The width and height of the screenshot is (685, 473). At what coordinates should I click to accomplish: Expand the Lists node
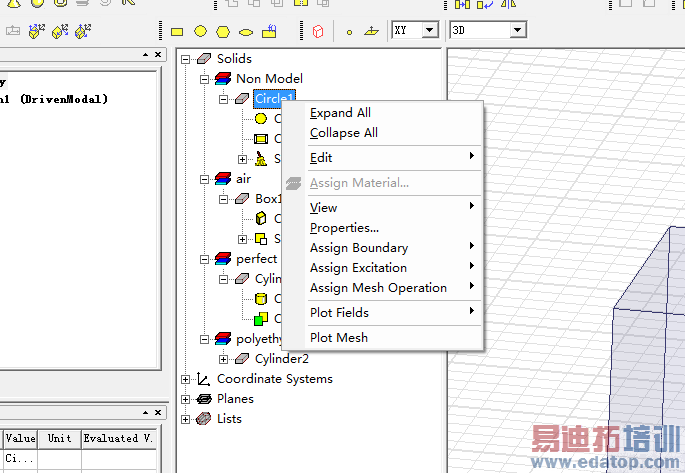(185, 419)
